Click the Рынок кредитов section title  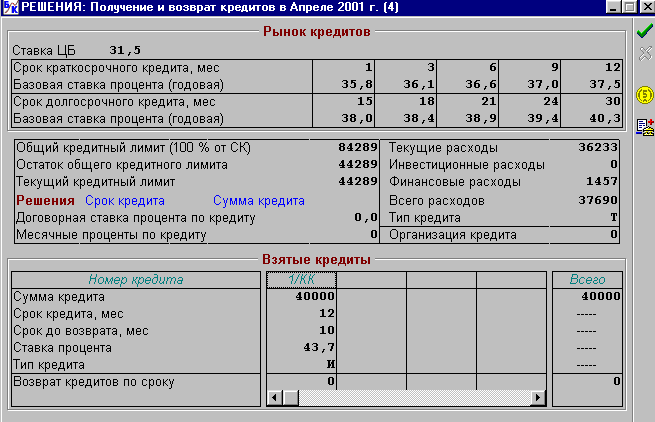pyautogui.click(x=317, y=32)
